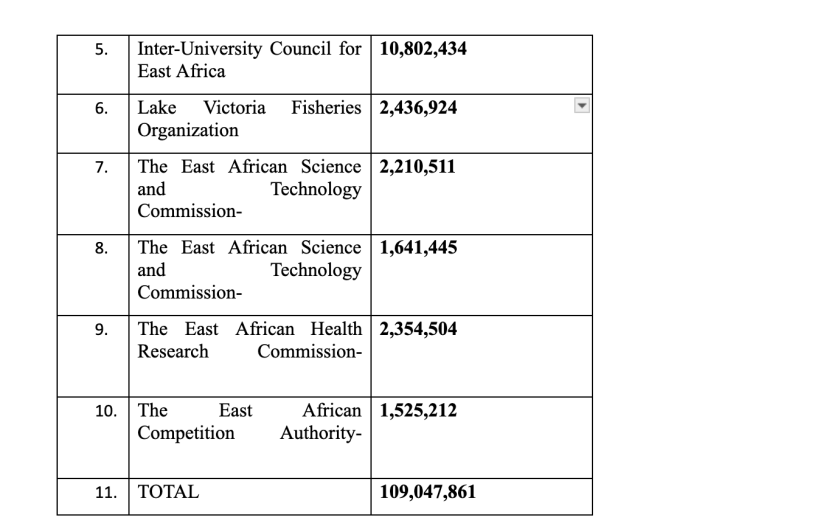Click the East African Competition Authority cell

coord(249,422)
